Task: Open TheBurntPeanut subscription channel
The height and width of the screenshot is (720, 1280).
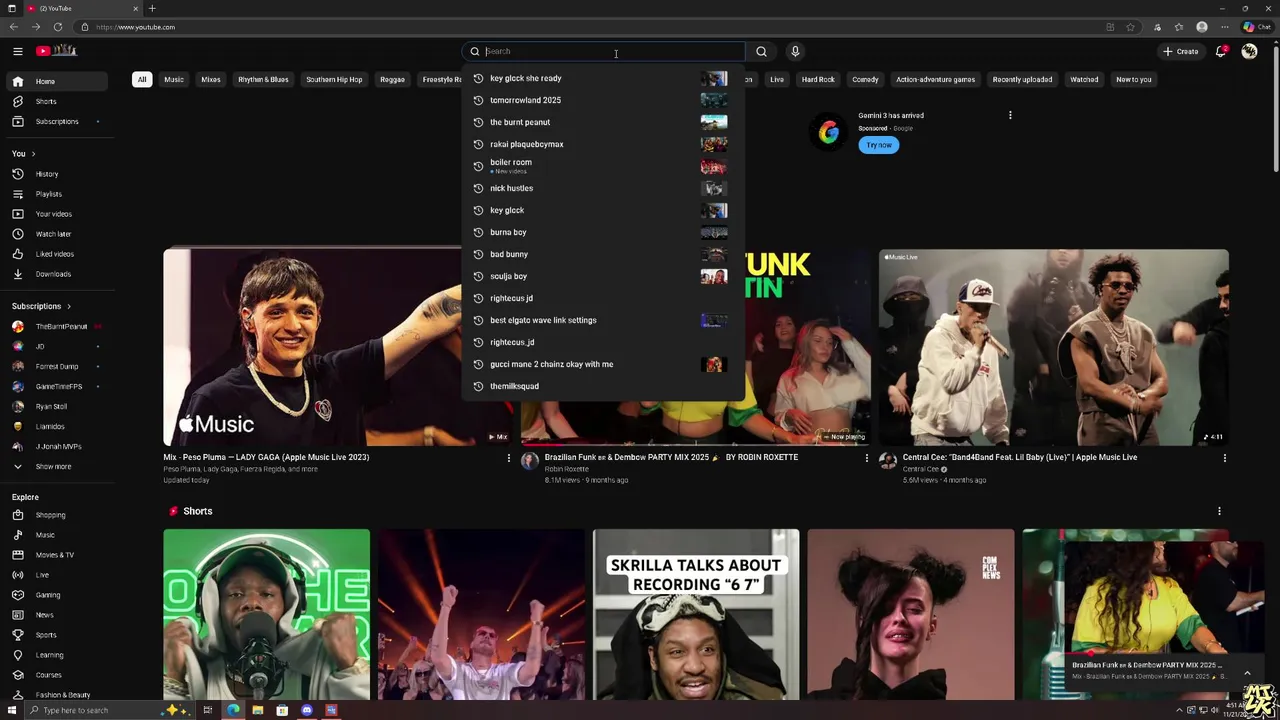Action: click(x=58, y=326)
